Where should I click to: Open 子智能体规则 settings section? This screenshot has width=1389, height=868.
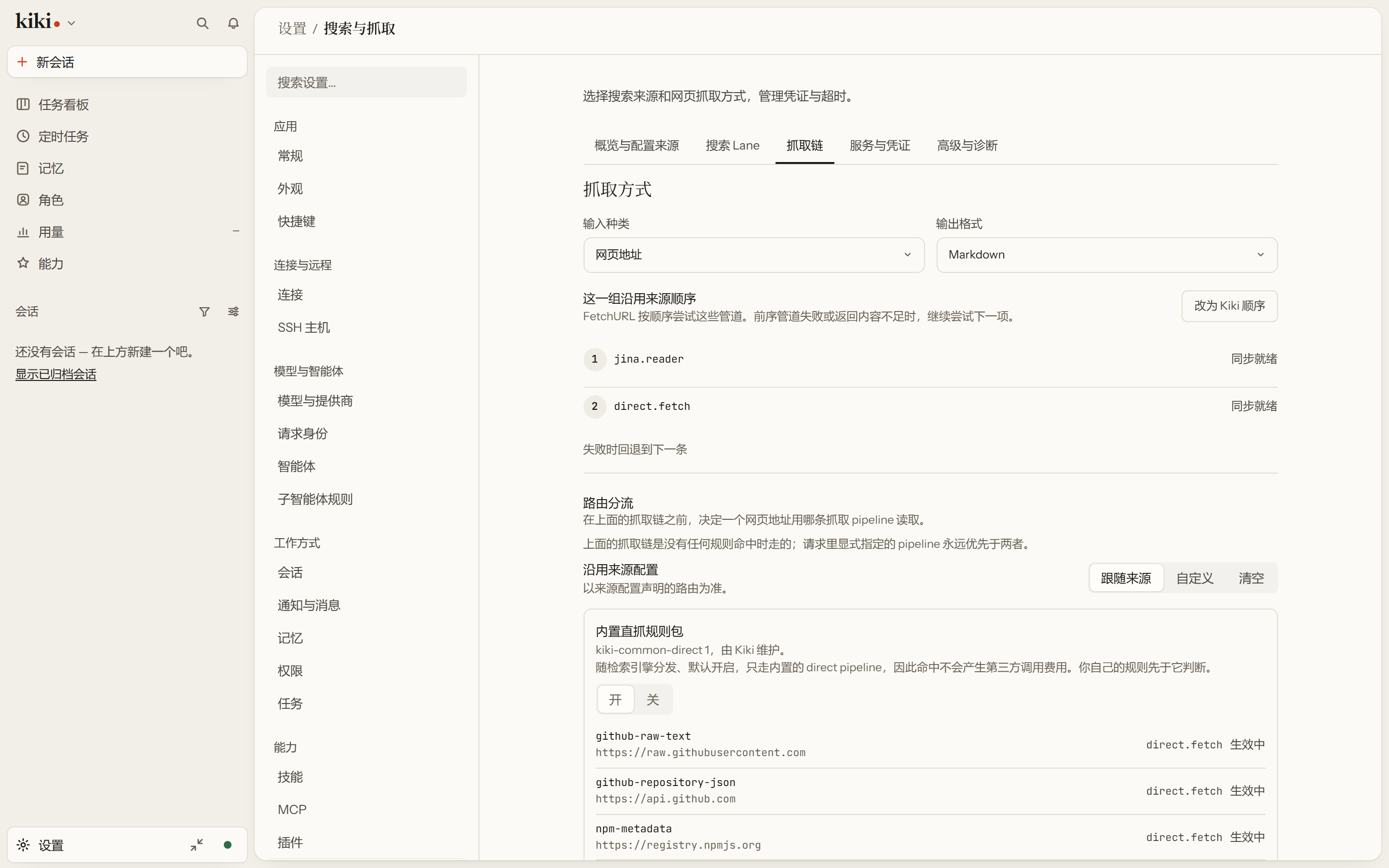pos(366,499)
